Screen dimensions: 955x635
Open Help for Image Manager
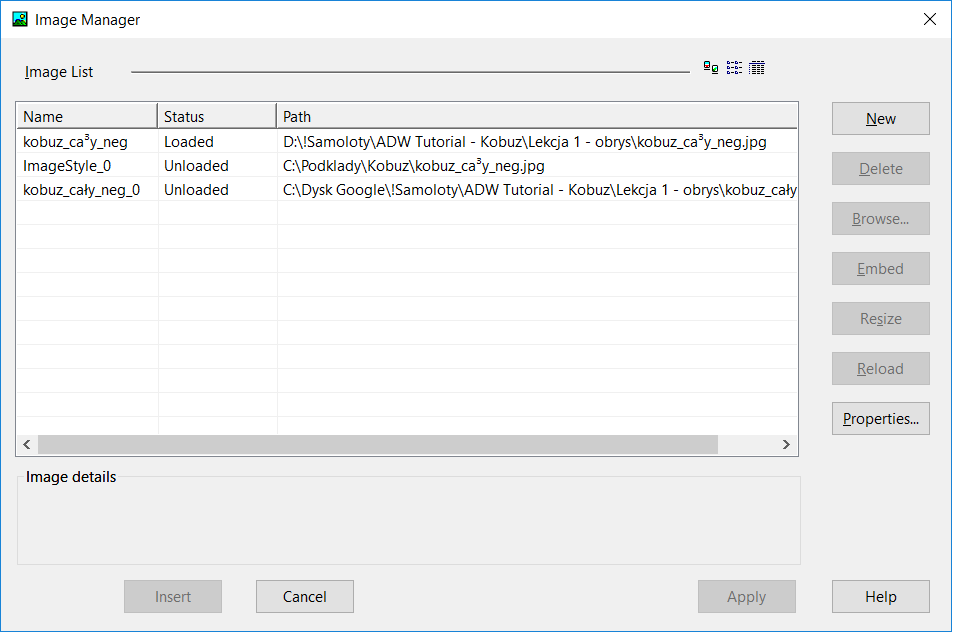880,597
